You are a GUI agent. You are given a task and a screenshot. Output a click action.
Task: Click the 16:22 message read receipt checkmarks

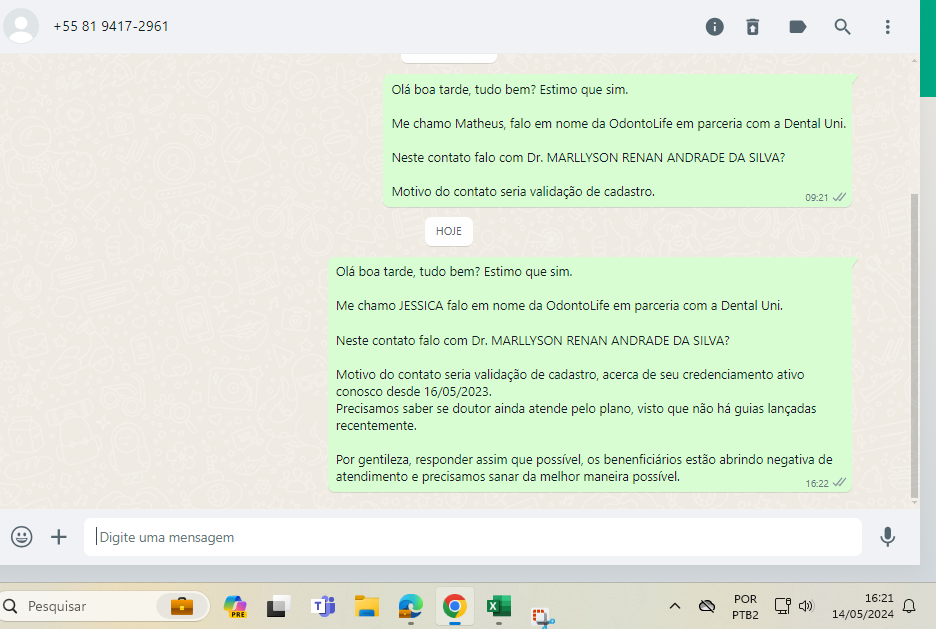(x=839, y=483)
